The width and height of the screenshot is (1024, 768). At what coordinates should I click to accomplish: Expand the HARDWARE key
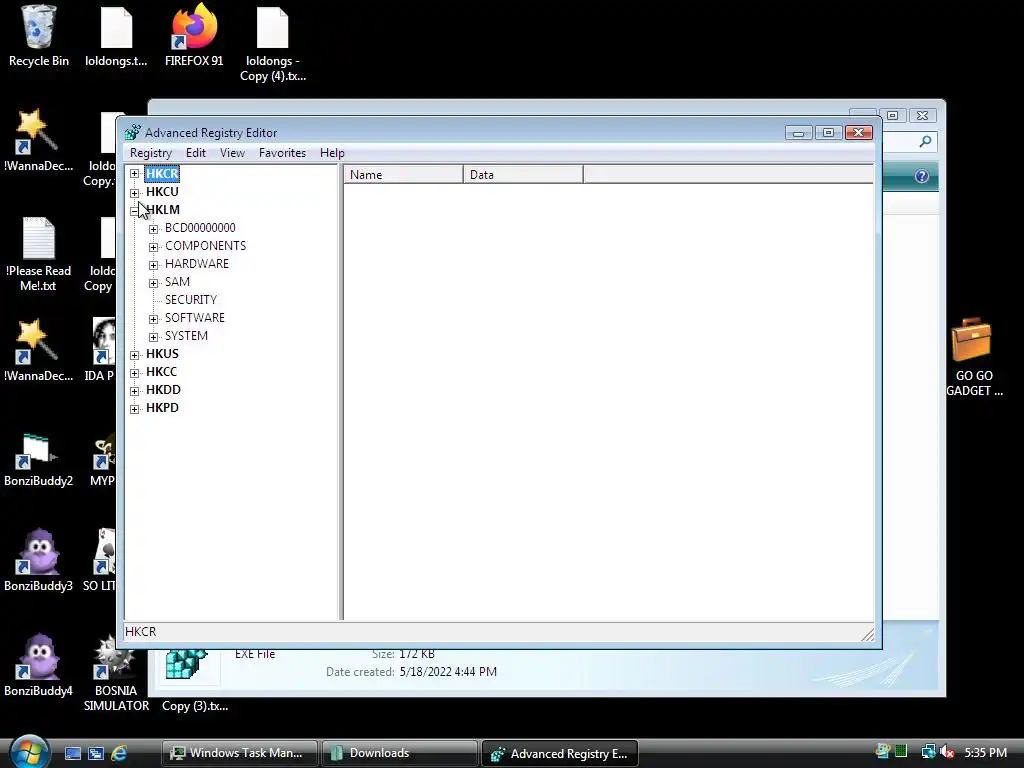(x=153, y=264)
